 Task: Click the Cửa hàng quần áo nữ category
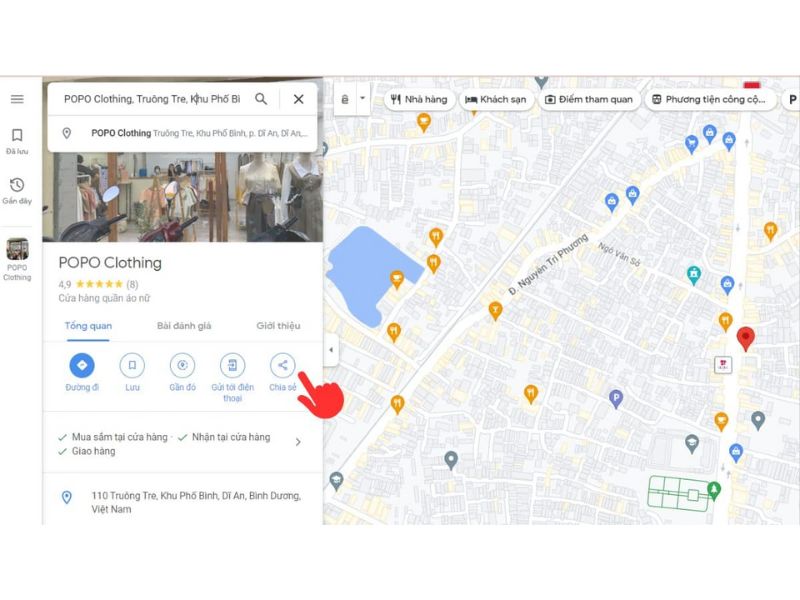point(104,298)
